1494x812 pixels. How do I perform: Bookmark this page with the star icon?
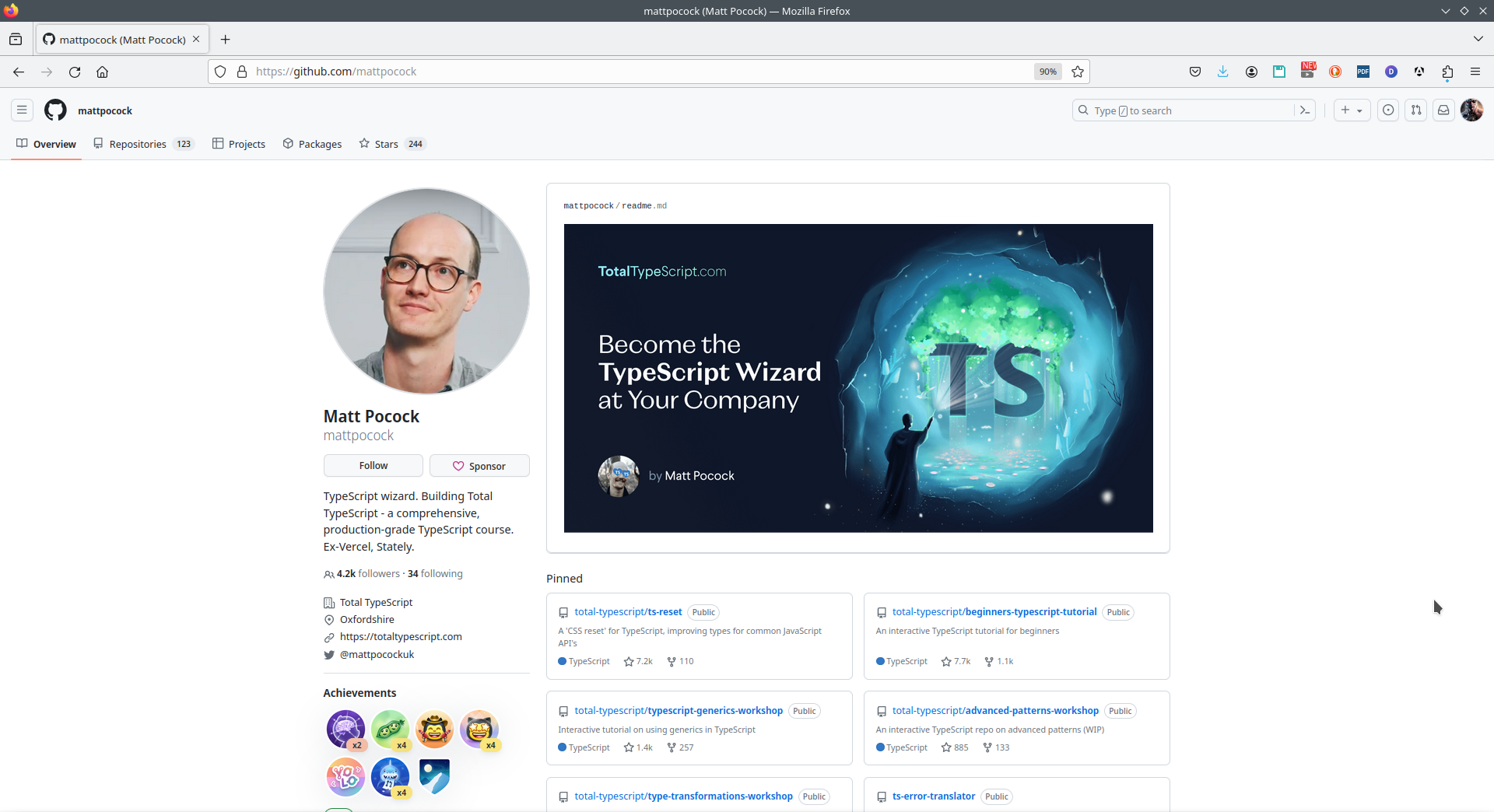point(1078,72)
